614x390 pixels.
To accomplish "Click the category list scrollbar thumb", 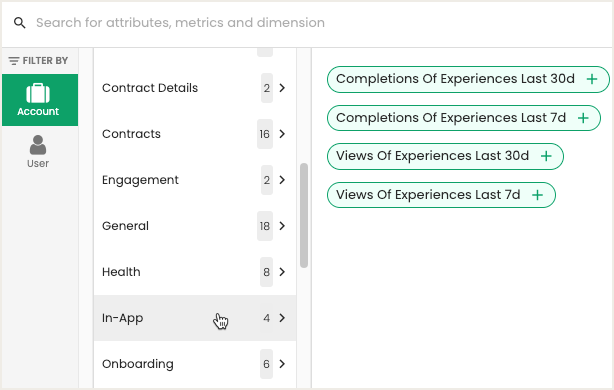I will (304, 215).
